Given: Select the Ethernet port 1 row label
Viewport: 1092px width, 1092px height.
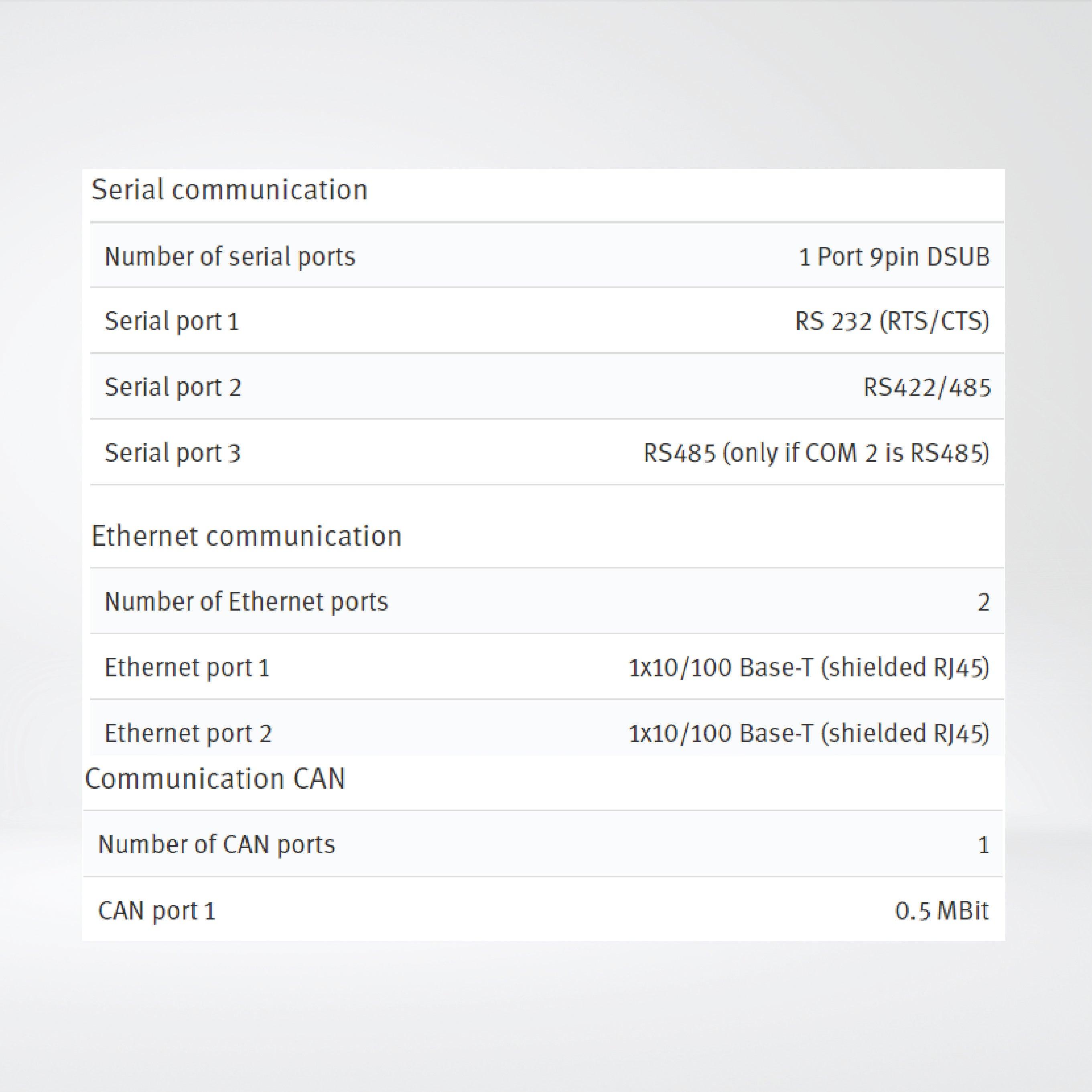Looking at the screenshot, I should (187, 668).
